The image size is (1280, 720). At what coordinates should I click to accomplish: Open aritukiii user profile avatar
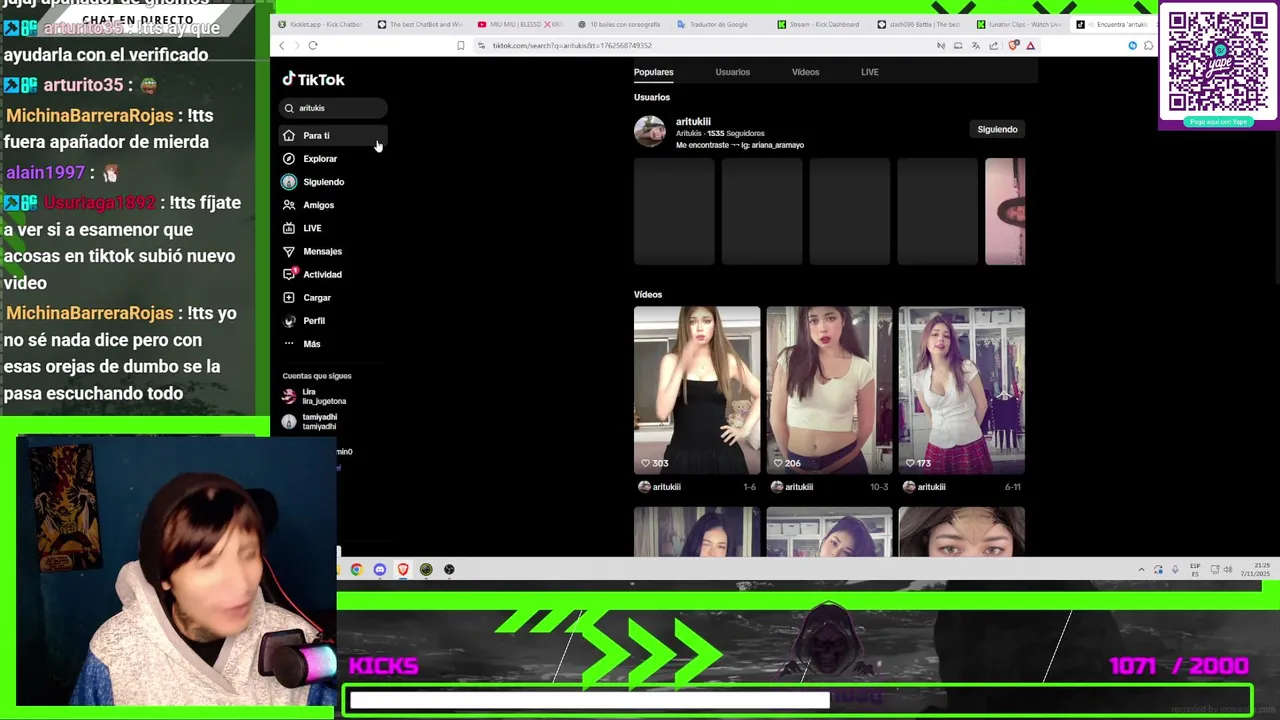click(x=649, y=131)
